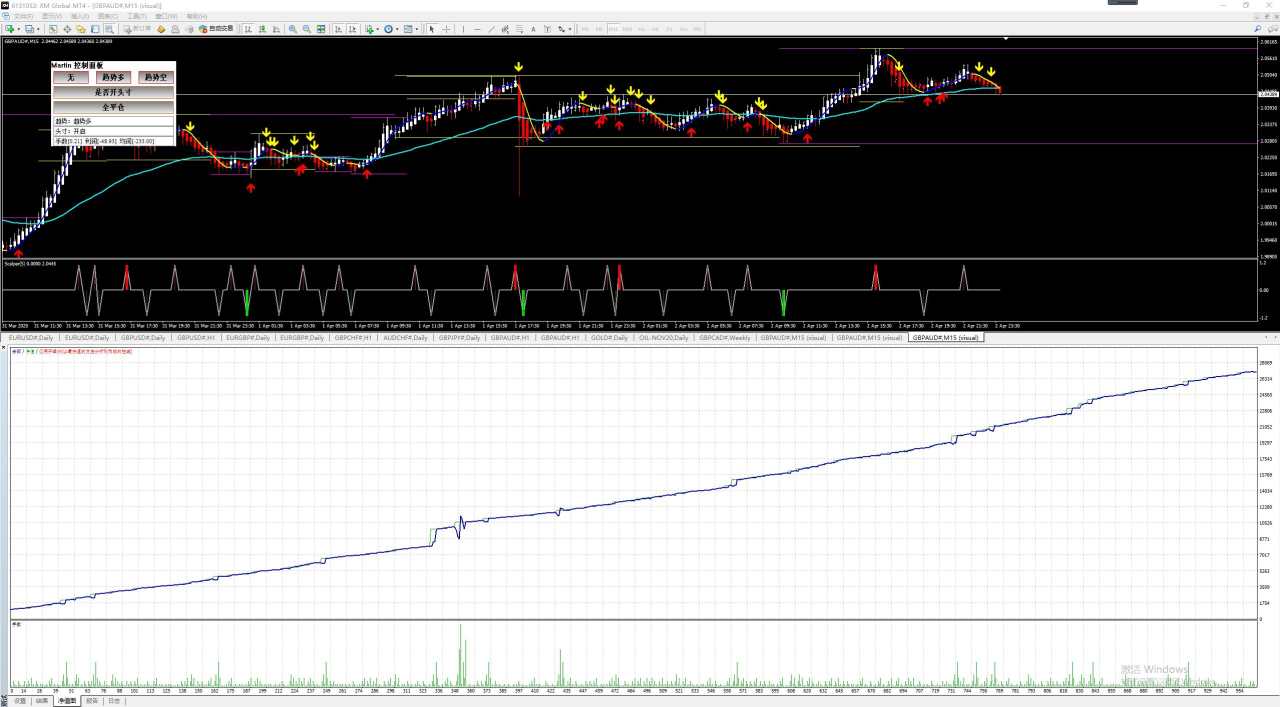Zoom in on the chart

click(x=292, y=29)
